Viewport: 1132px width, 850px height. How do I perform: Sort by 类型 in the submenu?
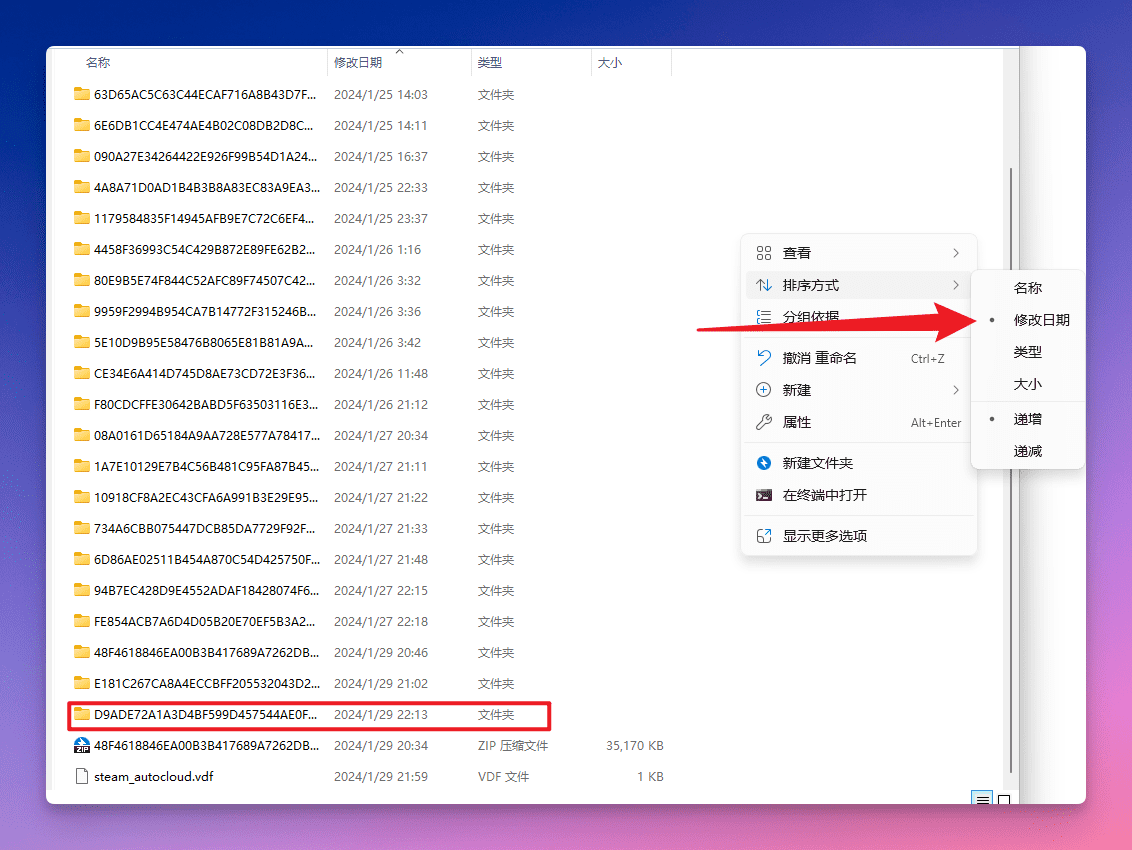[x=1027, y=352]
